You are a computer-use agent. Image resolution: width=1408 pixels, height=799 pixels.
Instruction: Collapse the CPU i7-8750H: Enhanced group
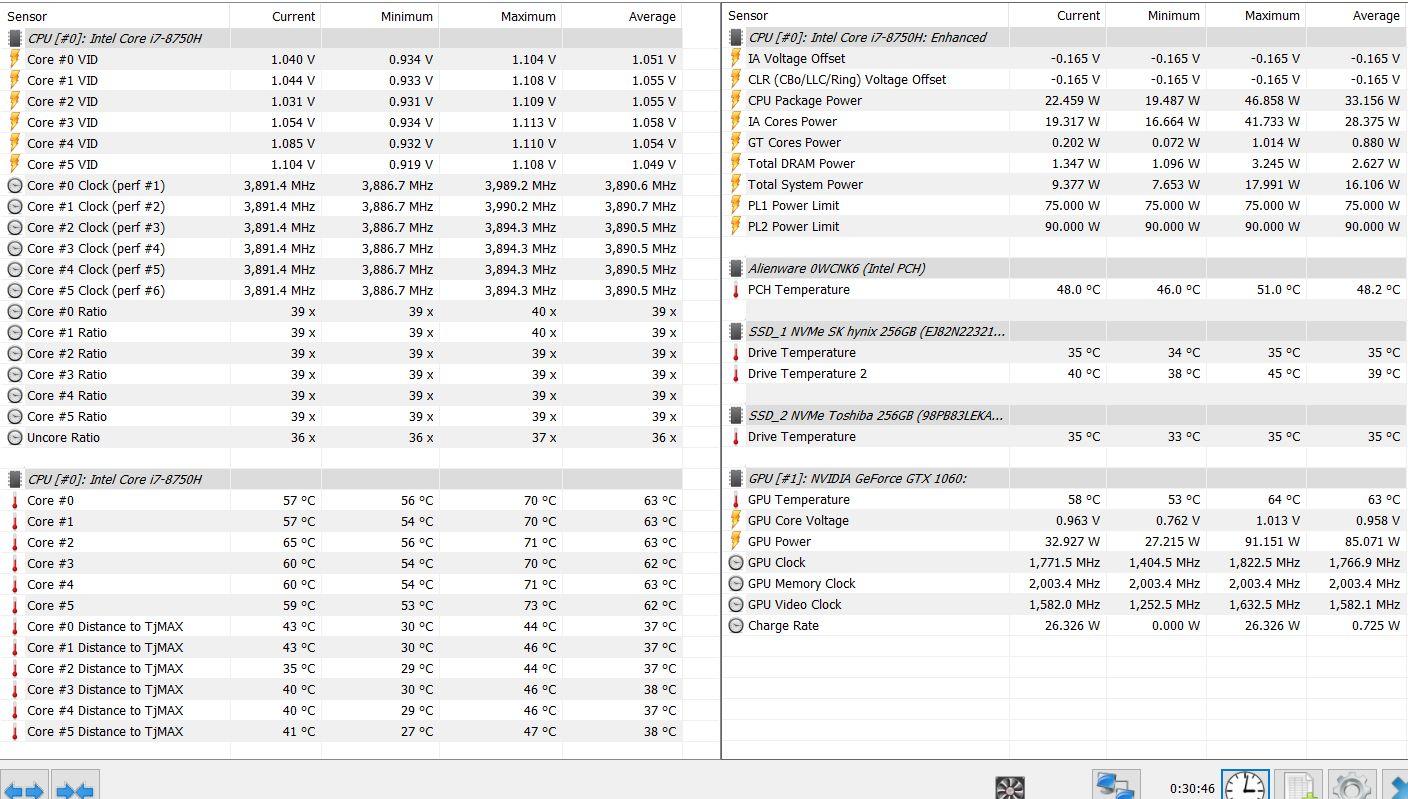point(736,37)
